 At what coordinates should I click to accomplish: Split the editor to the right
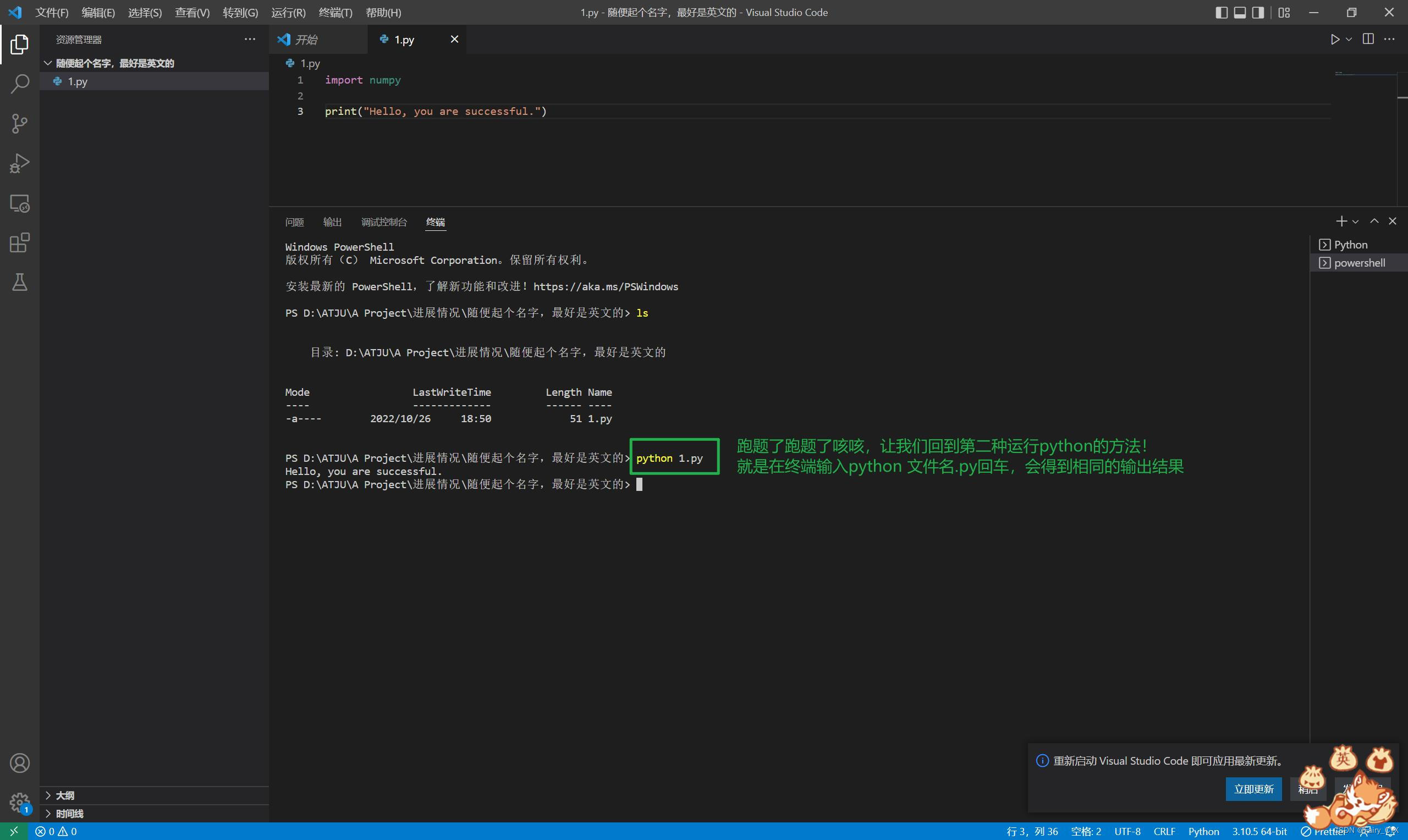(x=1368, y=39)
